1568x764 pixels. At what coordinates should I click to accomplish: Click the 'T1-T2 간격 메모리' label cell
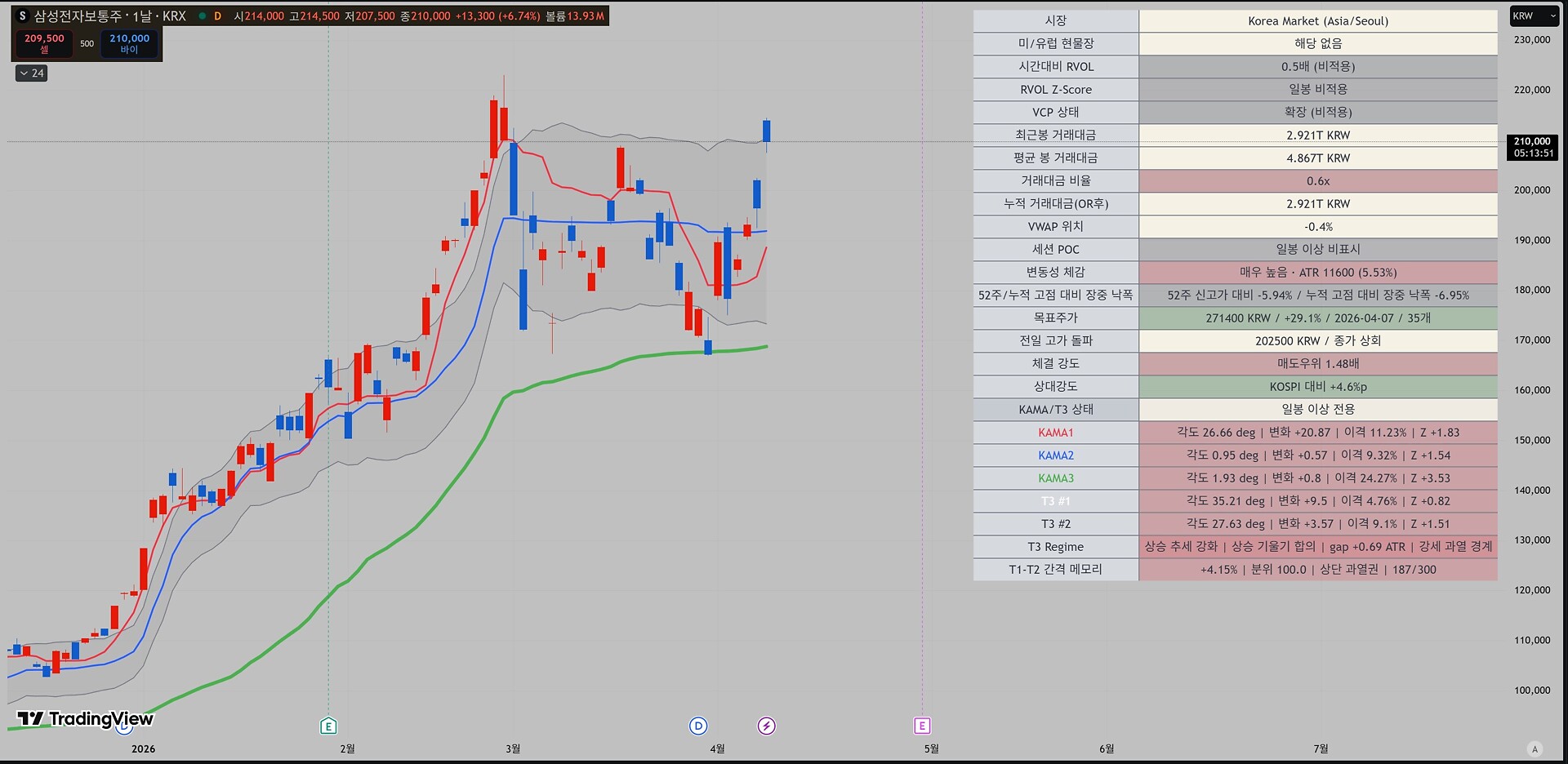click(1056, 570)
